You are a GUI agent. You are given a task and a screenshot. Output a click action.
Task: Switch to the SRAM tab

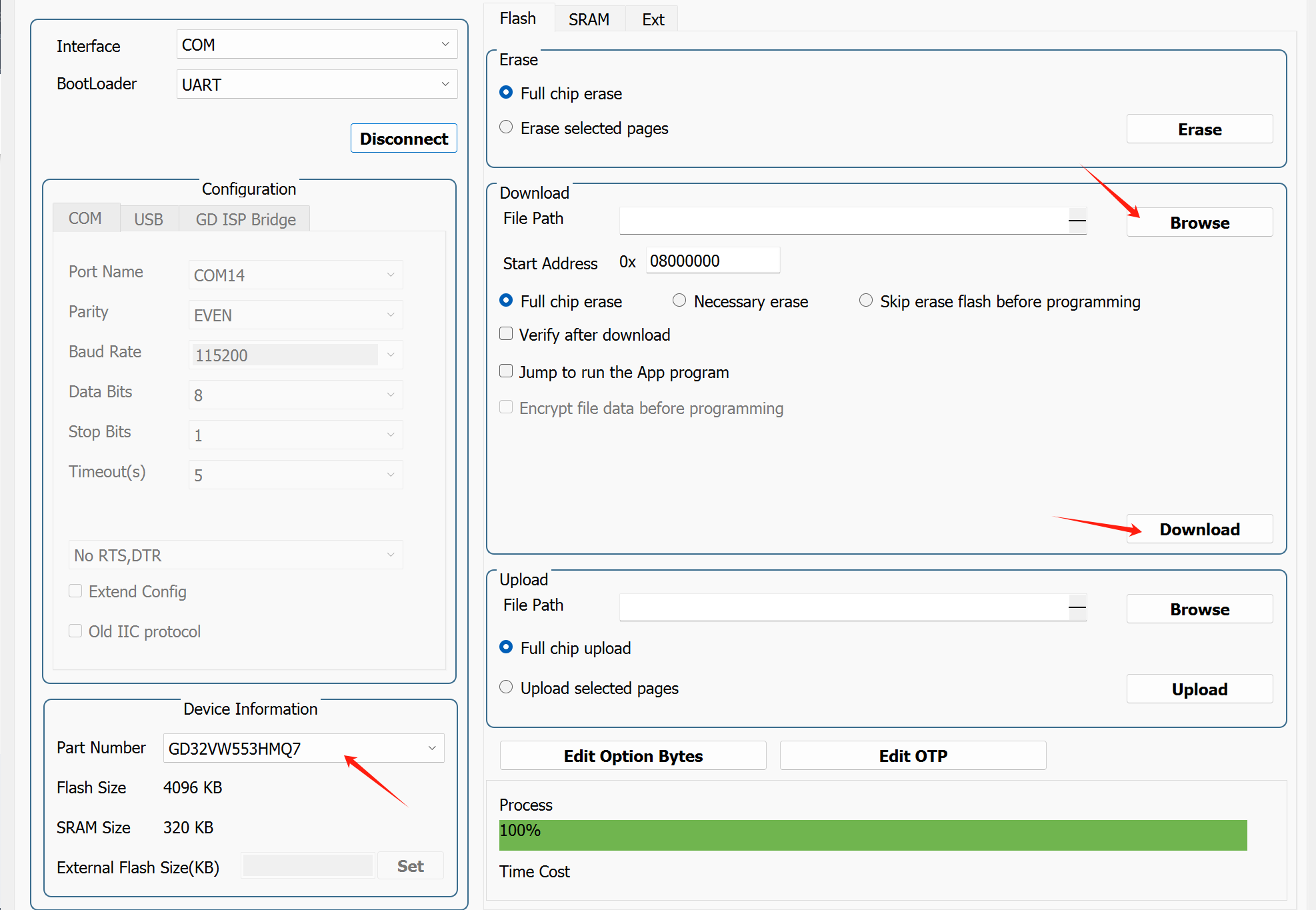[589, 19]
